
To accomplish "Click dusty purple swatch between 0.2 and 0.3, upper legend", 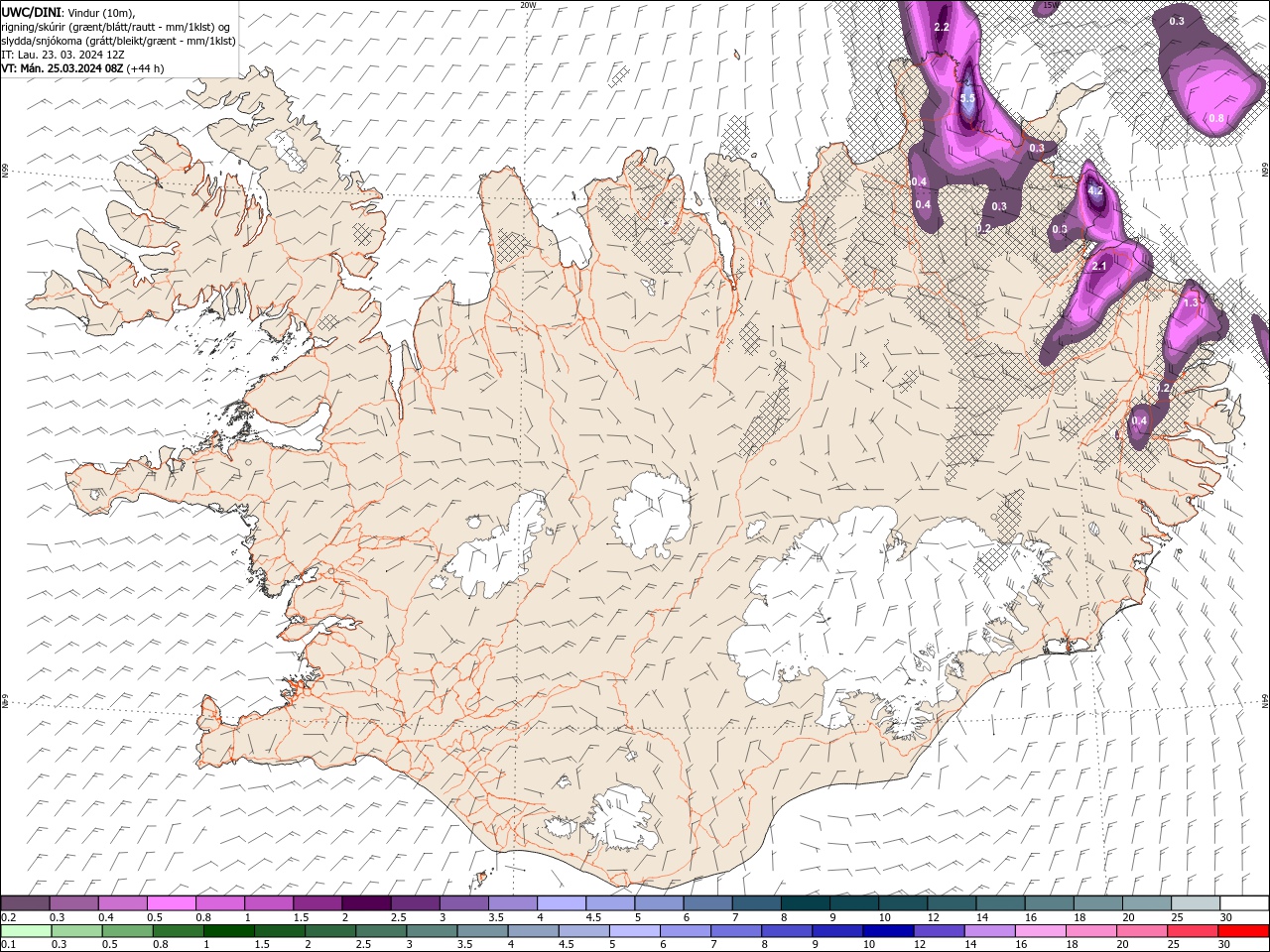I will tap(26, 903).
